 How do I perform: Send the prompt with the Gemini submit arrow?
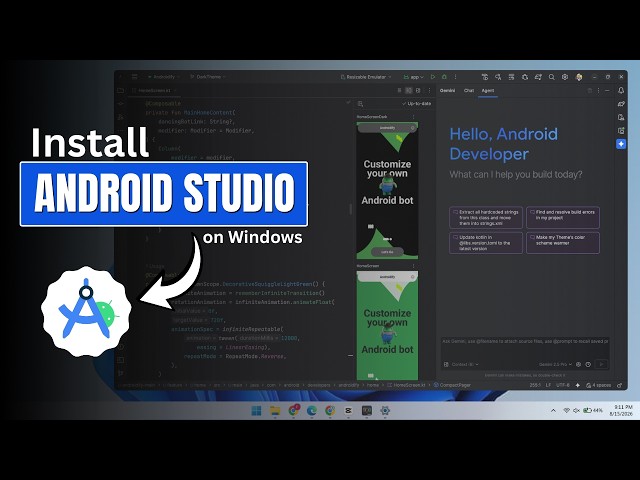point(601,364)
